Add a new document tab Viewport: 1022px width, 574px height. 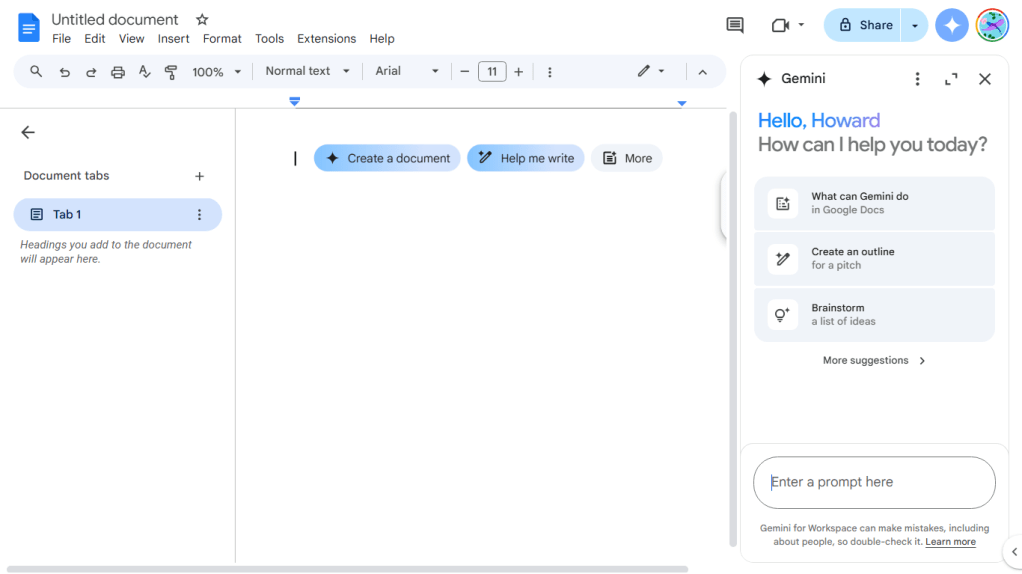click(199, 176)
